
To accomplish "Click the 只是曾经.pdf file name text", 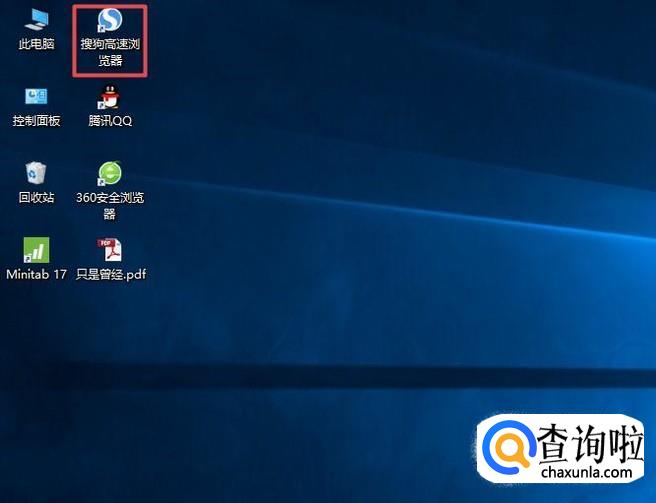I will (x=111, y=274).
